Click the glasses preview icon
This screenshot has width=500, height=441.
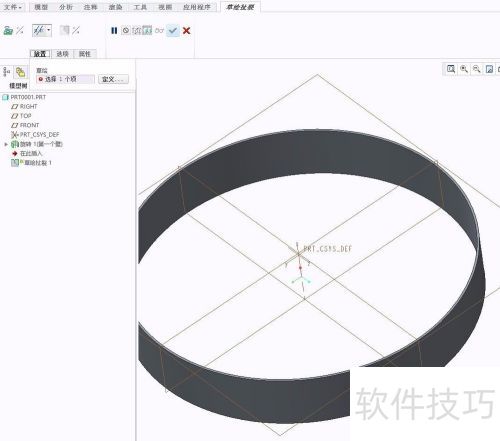[159, 31]
